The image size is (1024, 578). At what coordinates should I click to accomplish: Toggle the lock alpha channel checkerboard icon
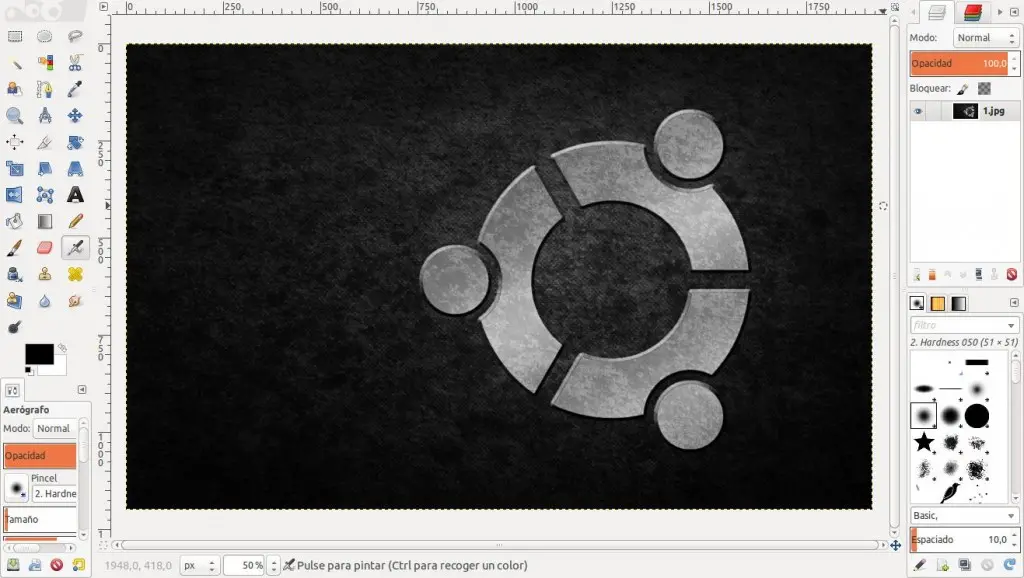point(984,88)
